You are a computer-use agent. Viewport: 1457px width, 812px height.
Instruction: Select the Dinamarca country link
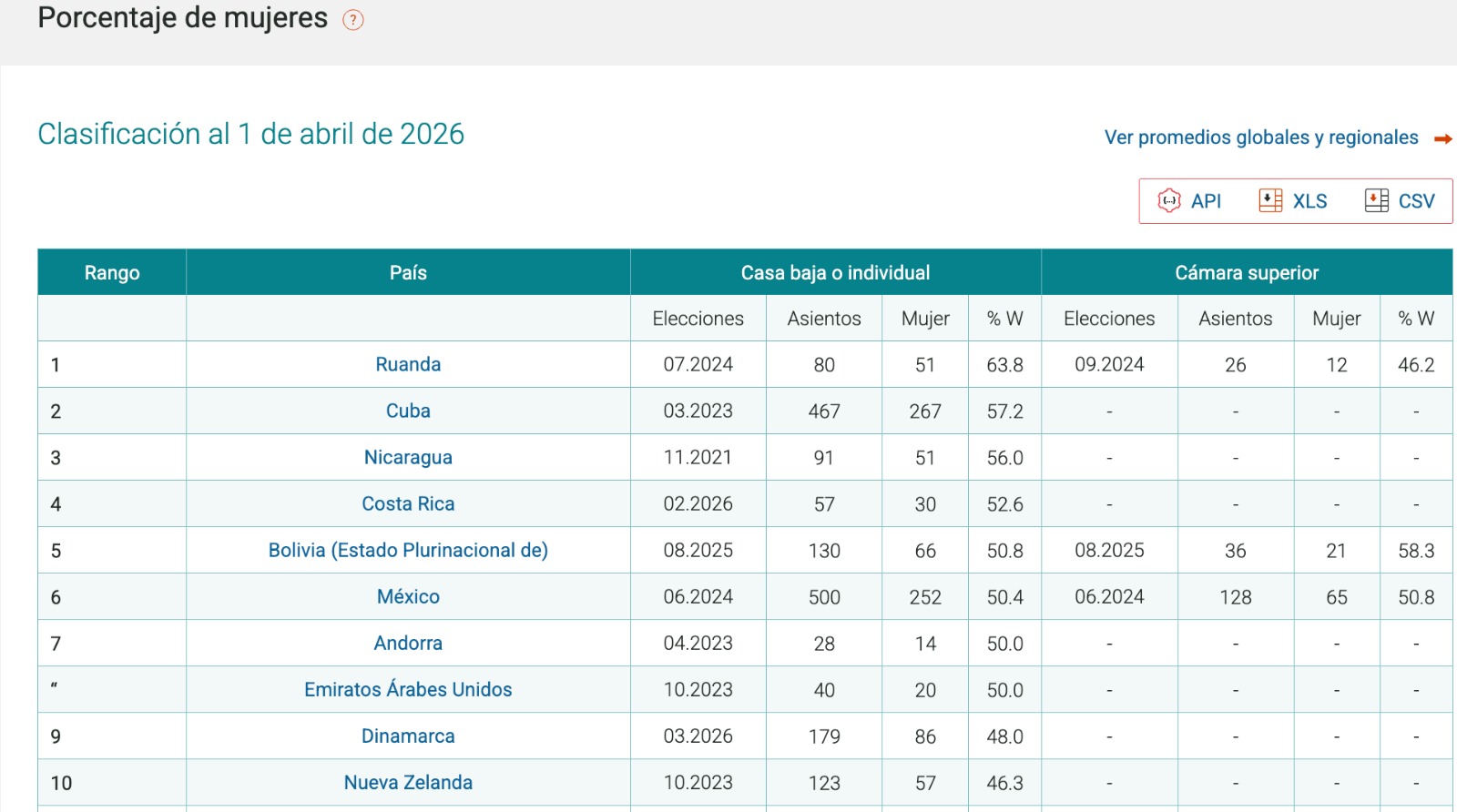point(408,736)
